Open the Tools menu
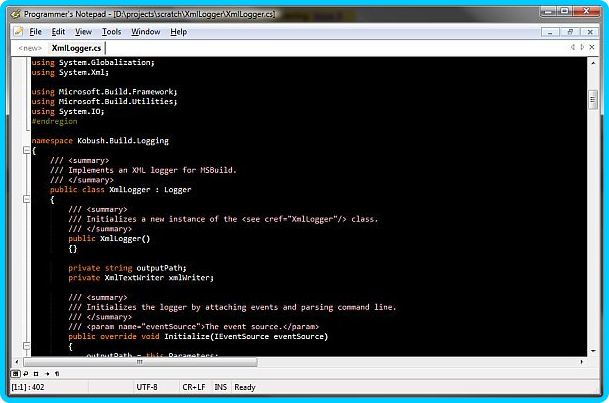The height and width of the screenshot is (403, 609). pos(111,32)
